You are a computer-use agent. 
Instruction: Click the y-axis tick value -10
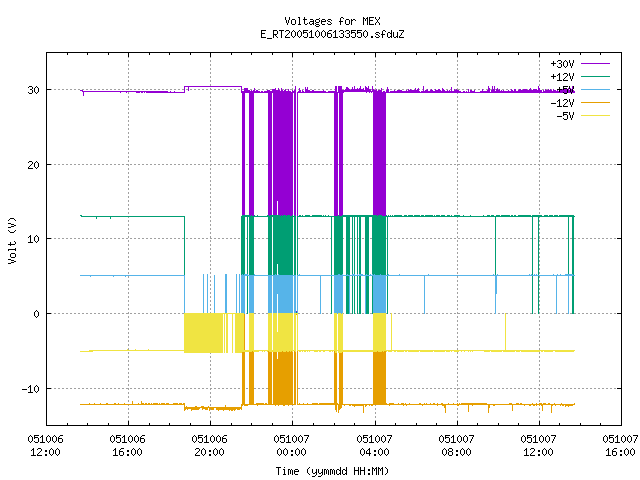[x=31, y=389]
